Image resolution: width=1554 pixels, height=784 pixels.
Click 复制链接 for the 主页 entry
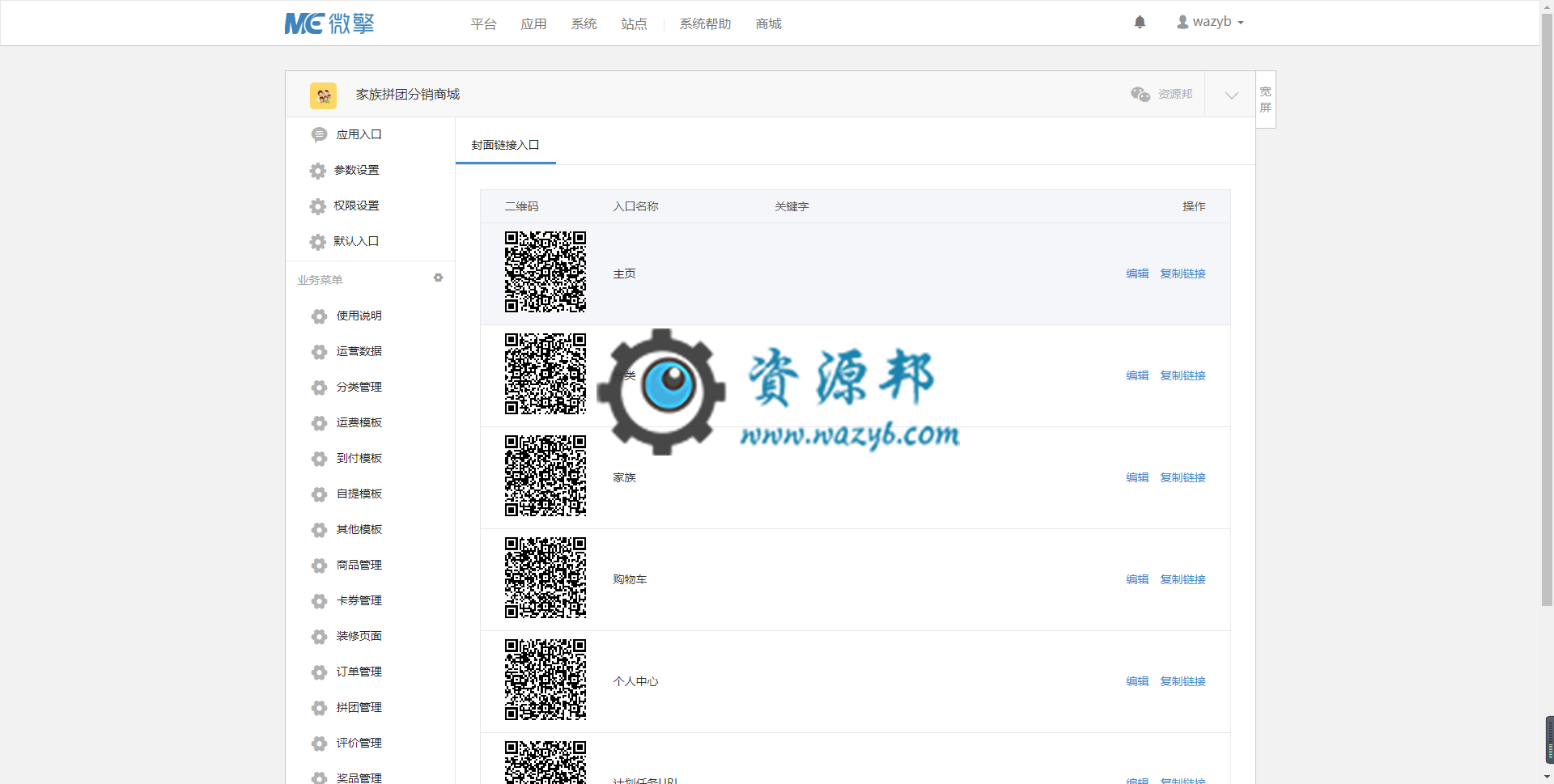(1182, 273)
